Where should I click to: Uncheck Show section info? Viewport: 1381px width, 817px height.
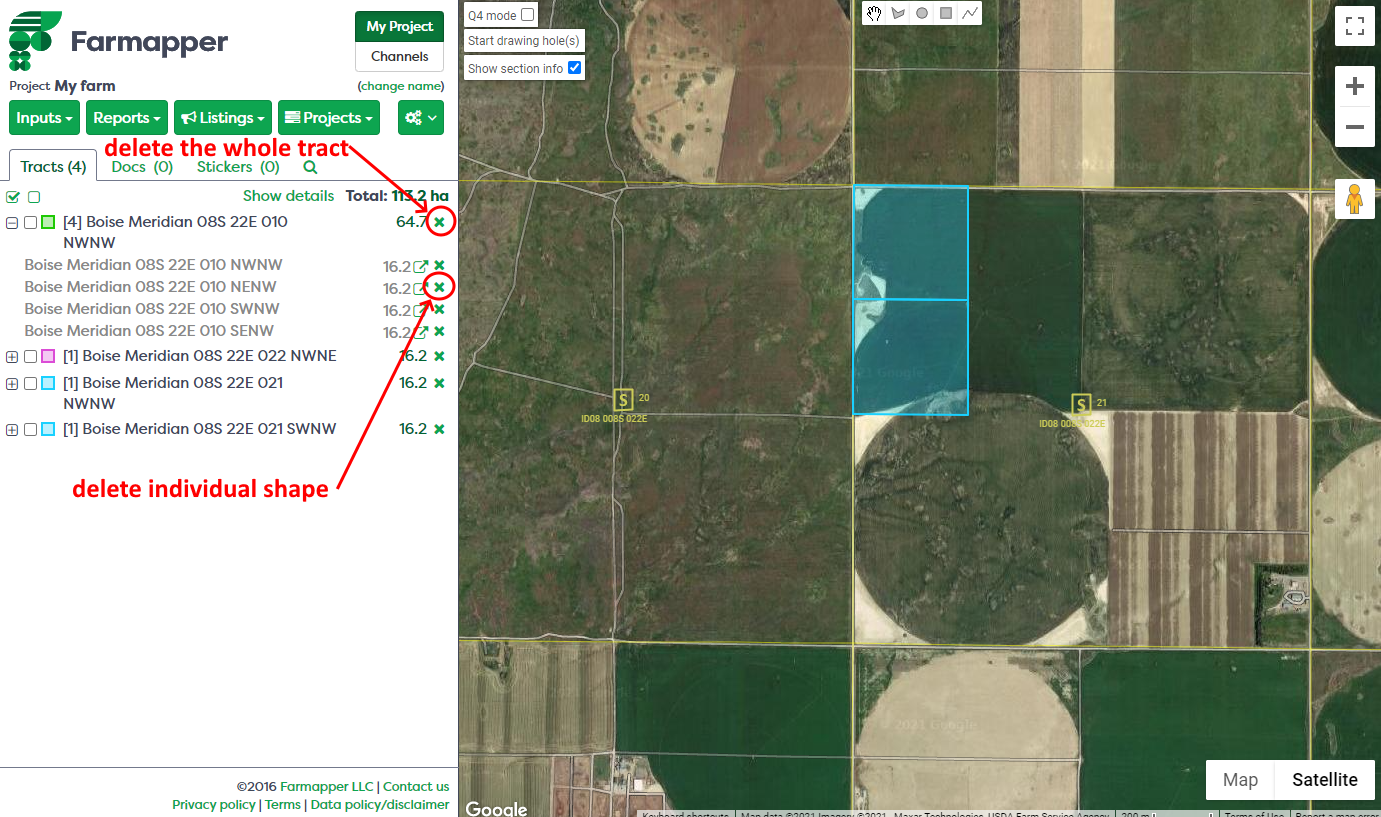574,68
